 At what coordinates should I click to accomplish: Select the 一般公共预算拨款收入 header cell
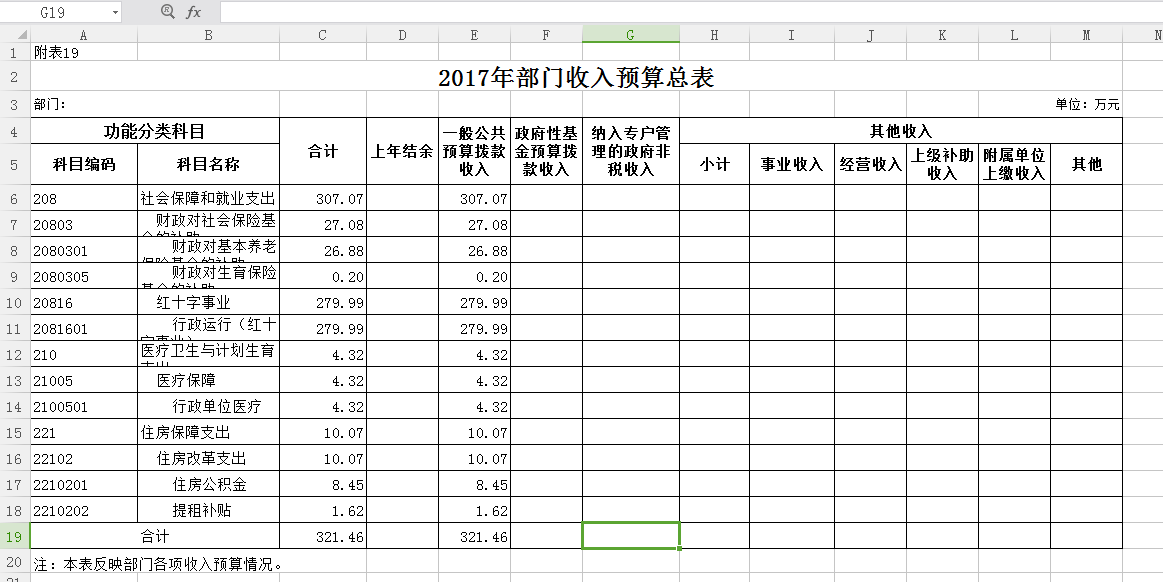pos(474,151)
